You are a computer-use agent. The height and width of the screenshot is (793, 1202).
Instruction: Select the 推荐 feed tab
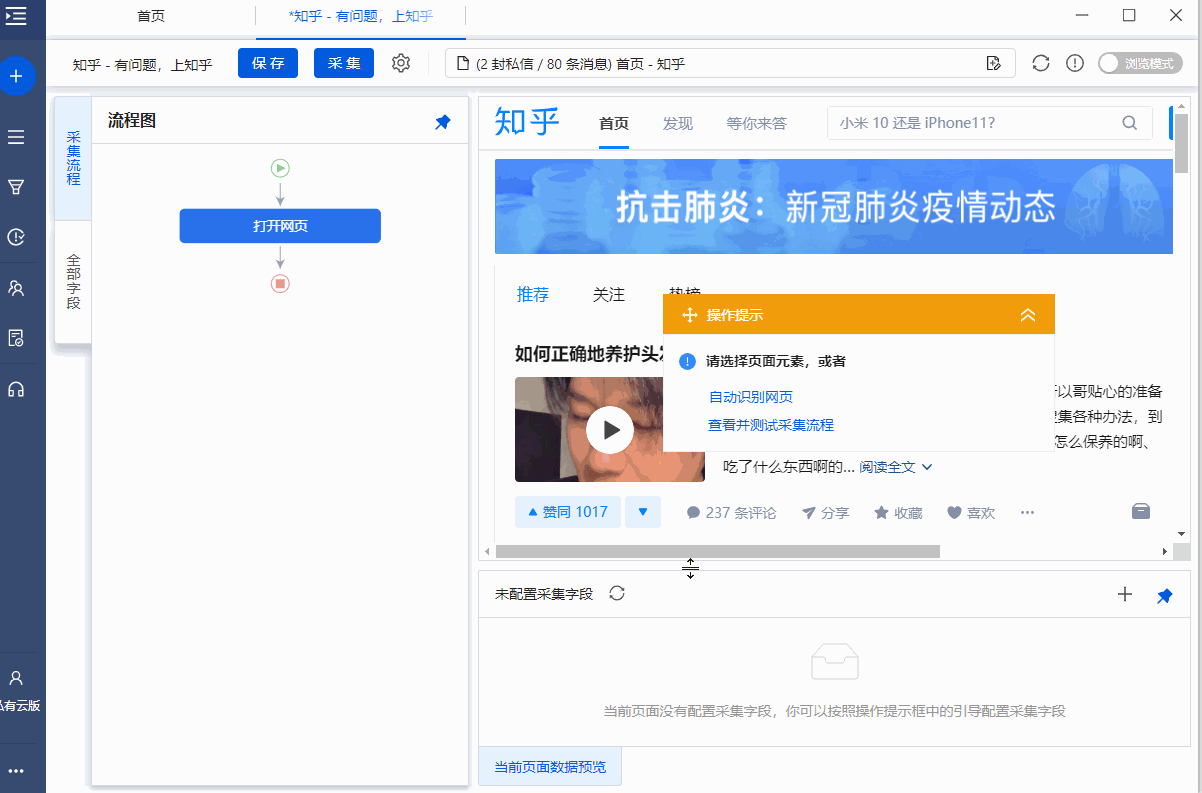point(533,294)
